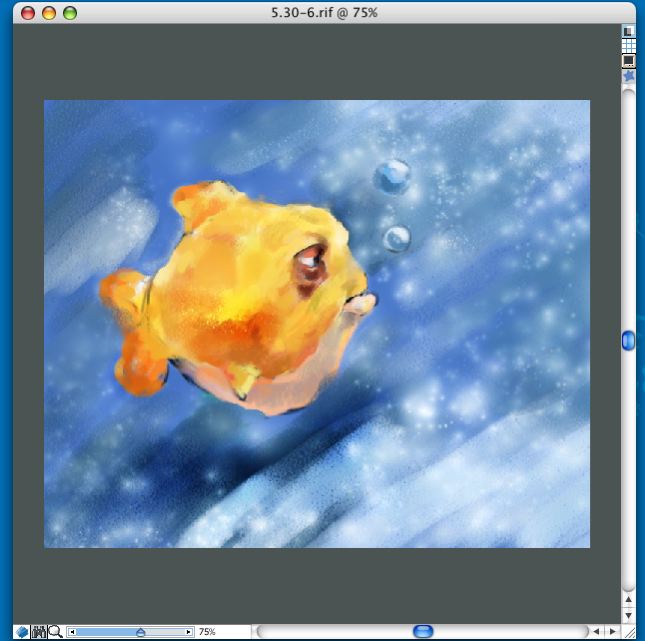Click the zoom slider right arrow
The width and height of the screenshot is (645, 641).
tap(188, 632)
